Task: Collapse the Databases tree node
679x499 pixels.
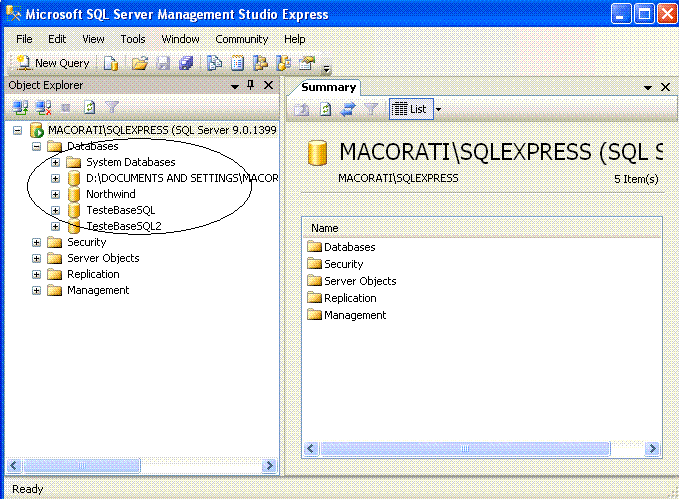Action: point(36,146)
